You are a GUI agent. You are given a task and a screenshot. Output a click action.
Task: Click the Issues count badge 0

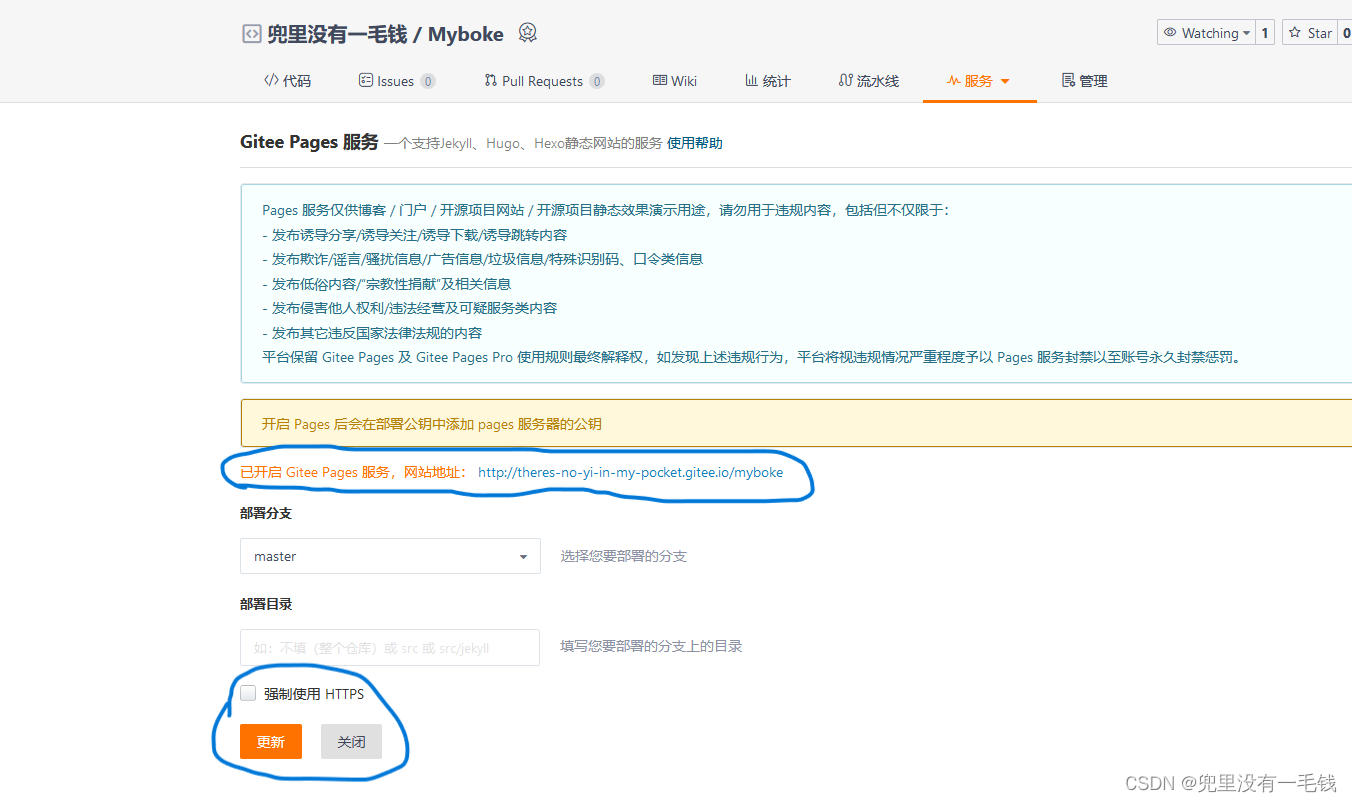point(428,82)
